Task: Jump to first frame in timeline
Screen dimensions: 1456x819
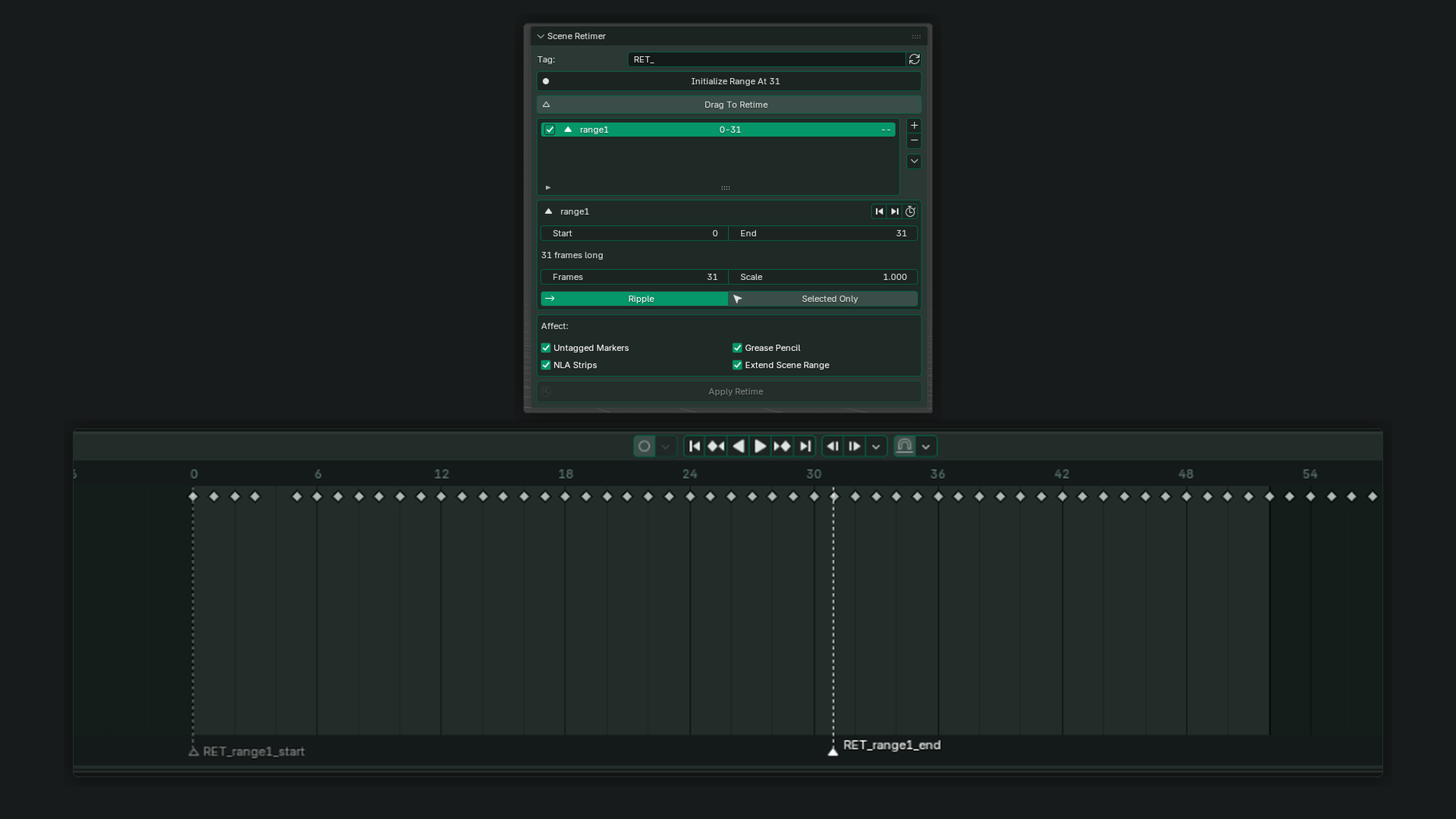Action: click(694, 447)
